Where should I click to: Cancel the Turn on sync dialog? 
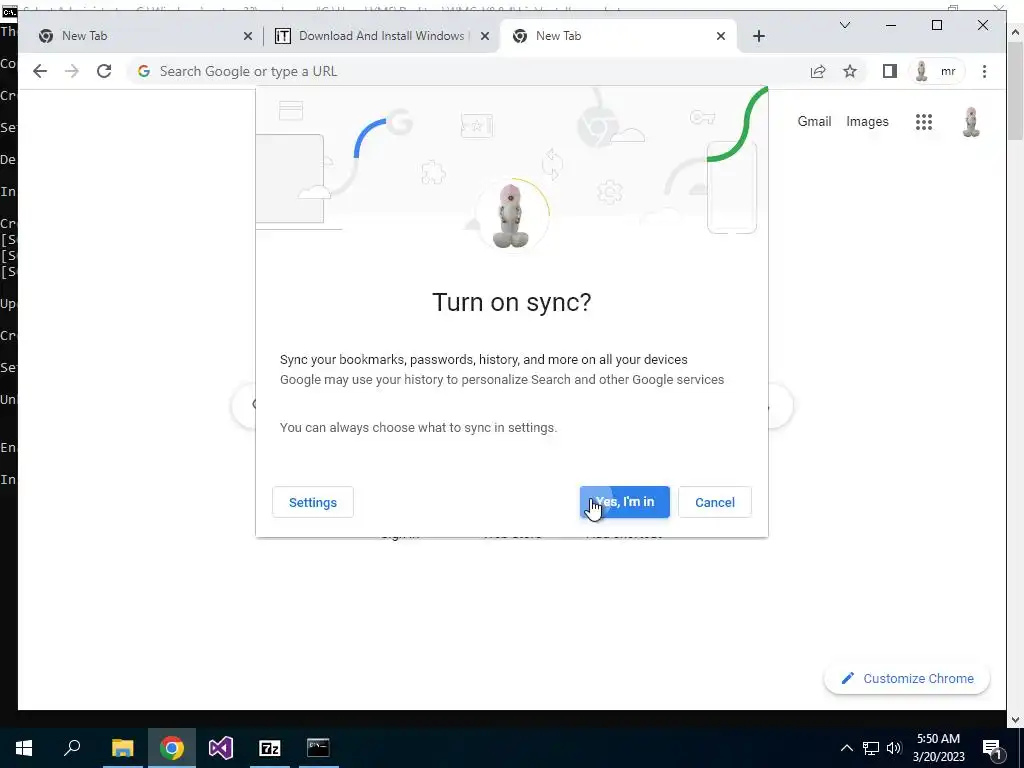pyautogui.click(x=714, y=502)
